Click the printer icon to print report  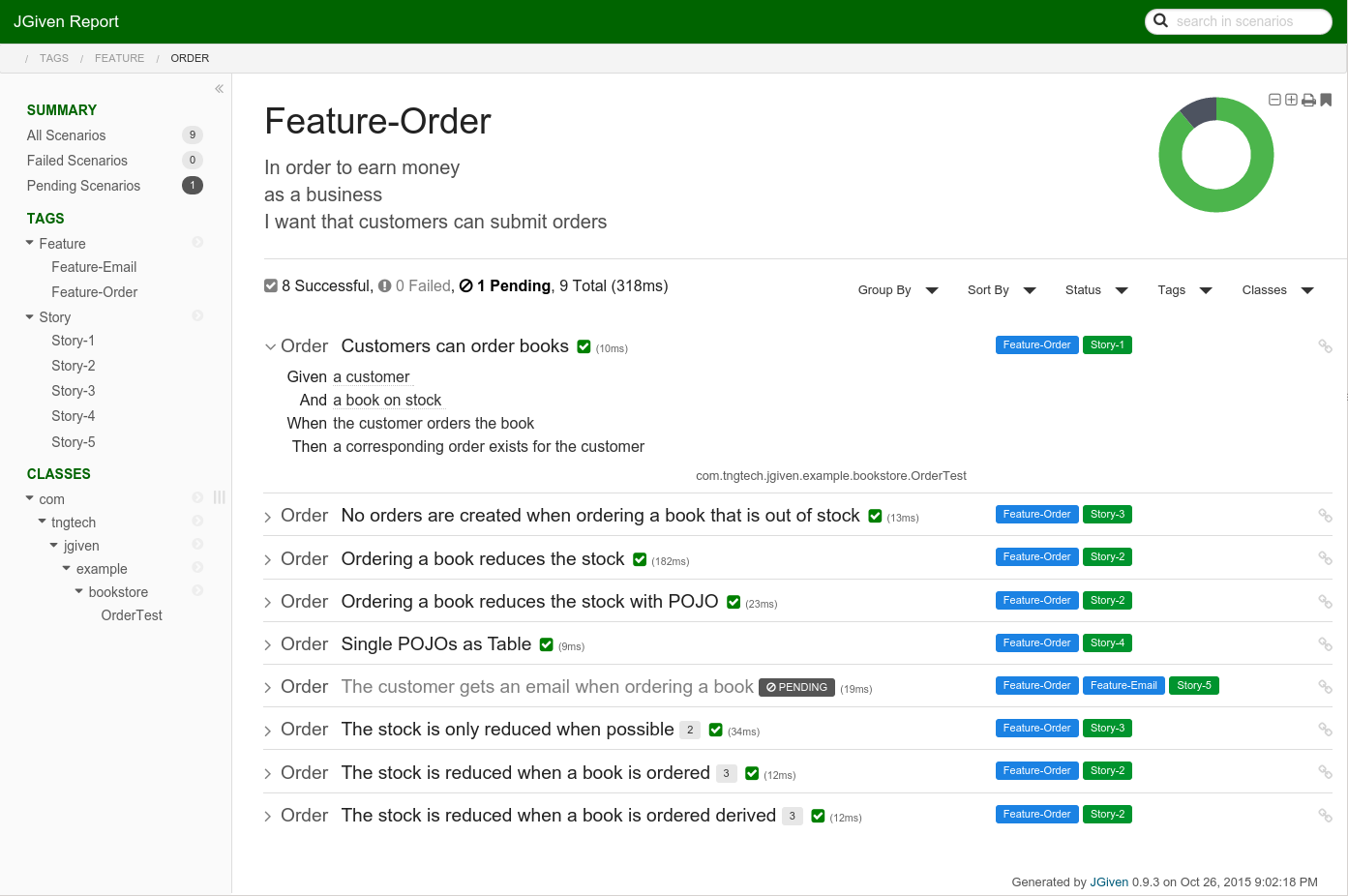coord(1308,100)
